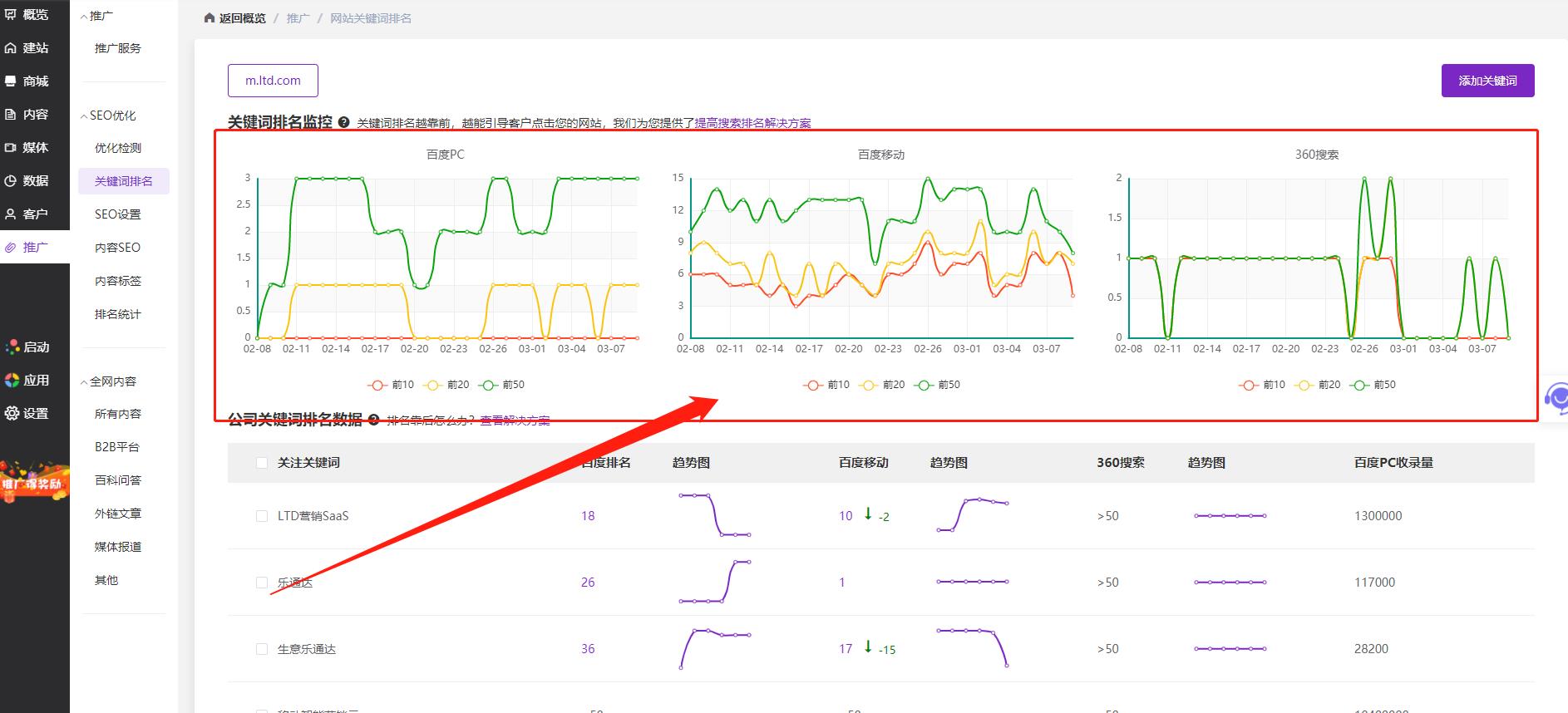
Task: Click the home icon beside 返回概览
Action: tap(210, 18)
